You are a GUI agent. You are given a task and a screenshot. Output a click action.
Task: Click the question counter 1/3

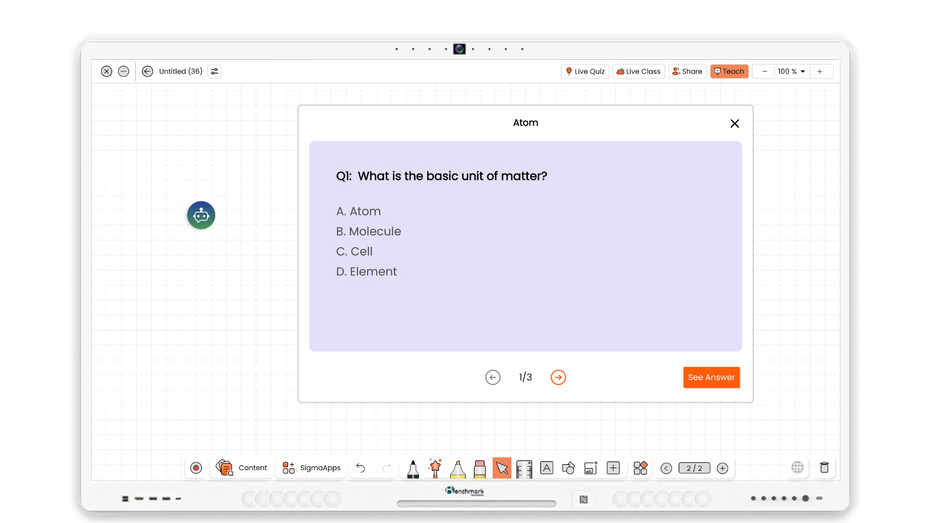[525, 377]
